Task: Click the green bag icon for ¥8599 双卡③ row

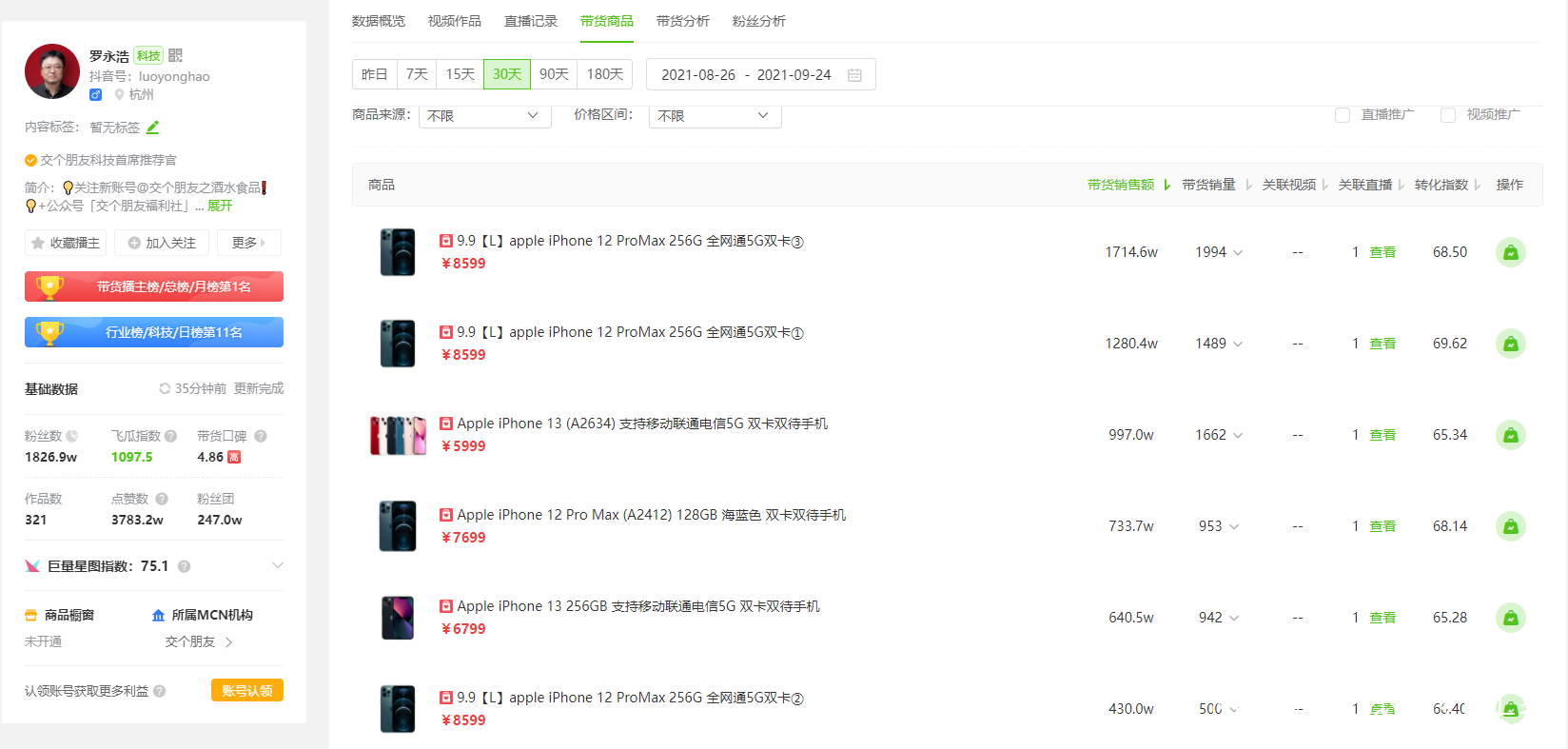Action: 1511,252
